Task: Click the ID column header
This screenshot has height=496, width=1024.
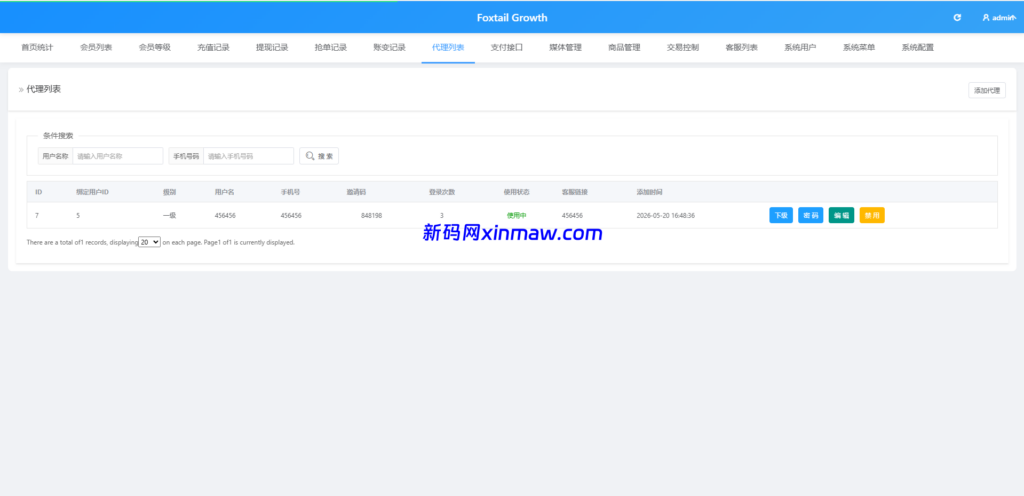Action: click(39, 192)
